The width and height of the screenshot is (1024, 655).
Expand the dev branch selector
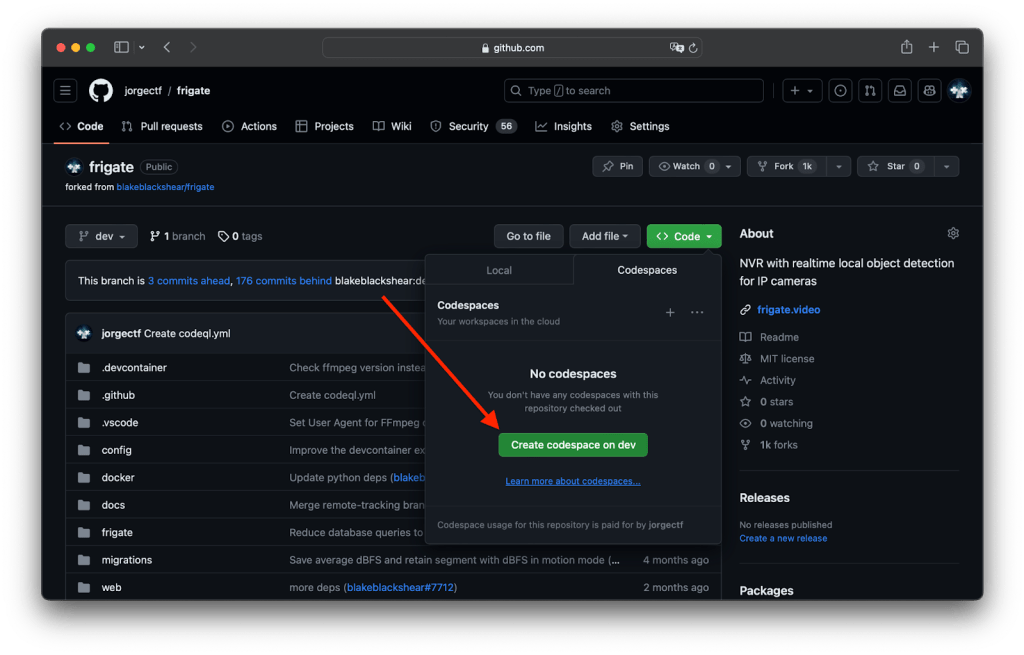(101, 236)
